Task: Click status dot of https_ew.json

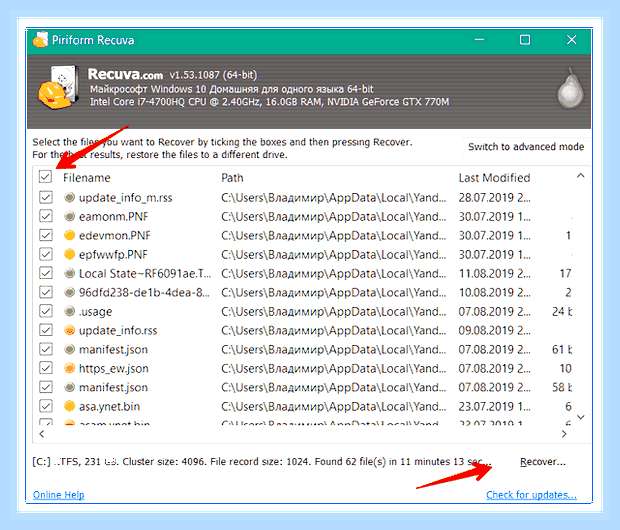Action: pyautogui.click(x=70, y=368)
